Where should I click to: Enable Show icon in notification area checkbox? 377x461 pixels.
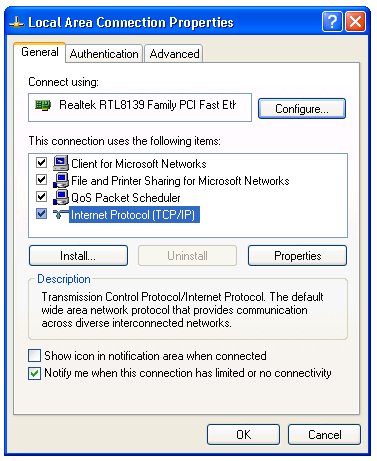coord(35,356)
